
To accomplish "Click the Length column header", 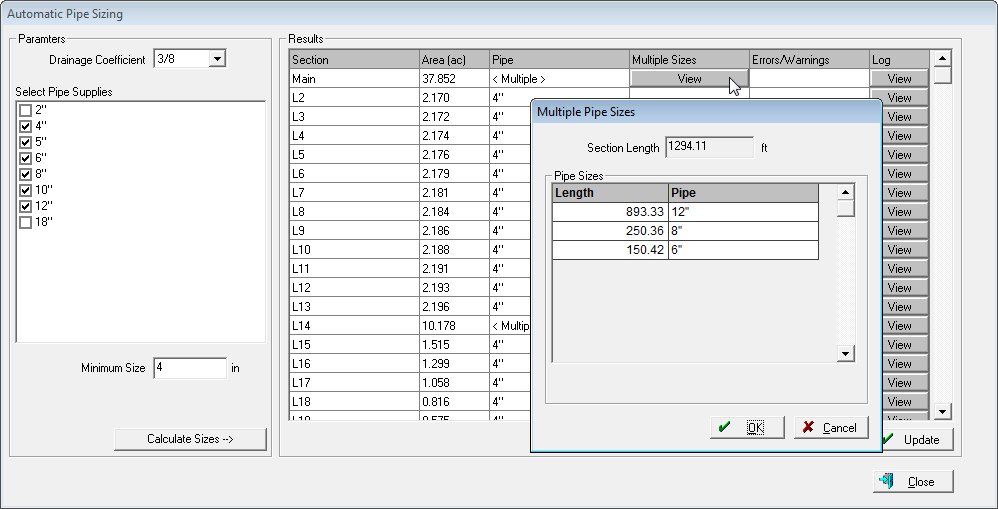I will (x=610, y=193).
